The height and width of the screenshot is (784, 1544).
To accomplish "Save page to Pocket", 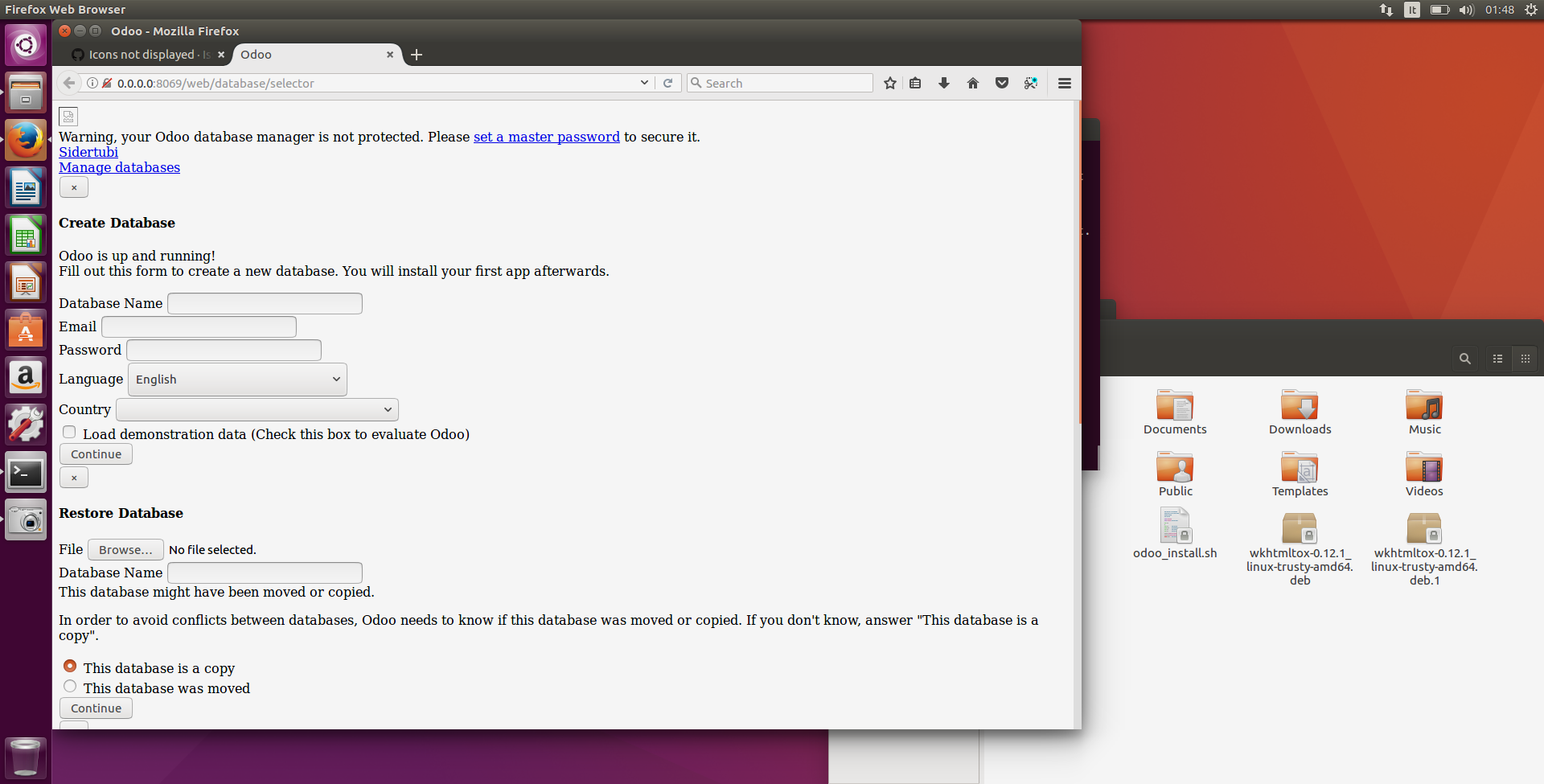I will click(x=1001, y=83).
